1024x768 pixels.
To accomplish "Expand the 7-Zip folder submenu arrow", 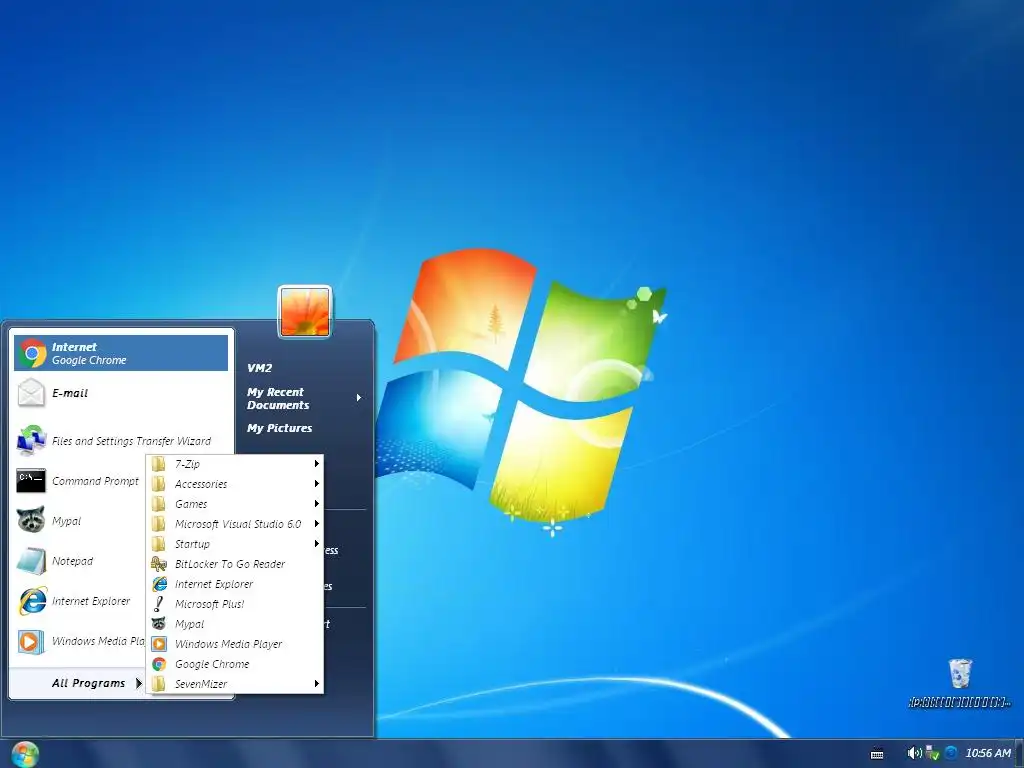I will pyautogui.click(x=317, y=464).
